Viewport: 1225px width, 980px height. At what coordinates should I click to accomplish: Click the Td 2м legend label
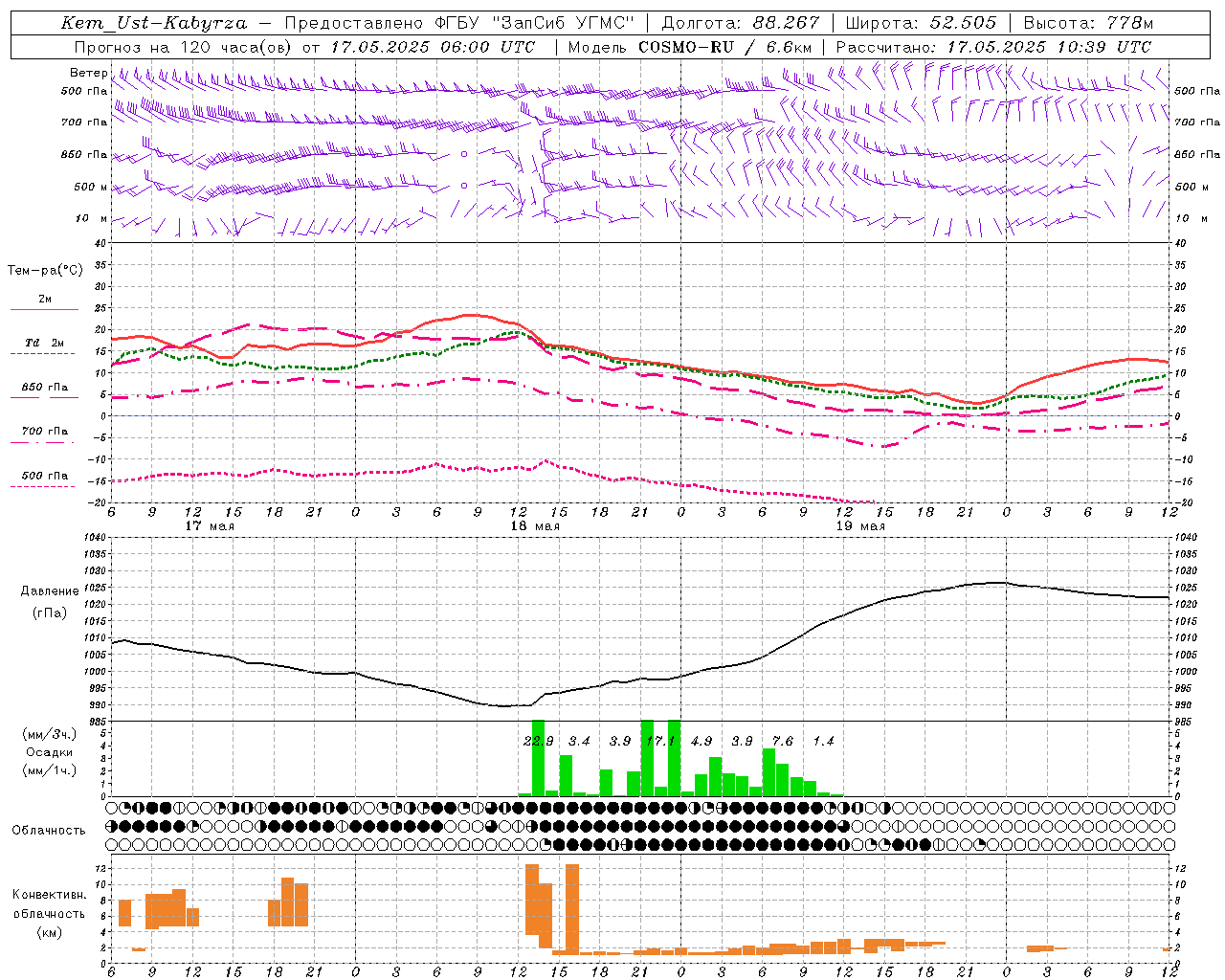click(45, 343)
